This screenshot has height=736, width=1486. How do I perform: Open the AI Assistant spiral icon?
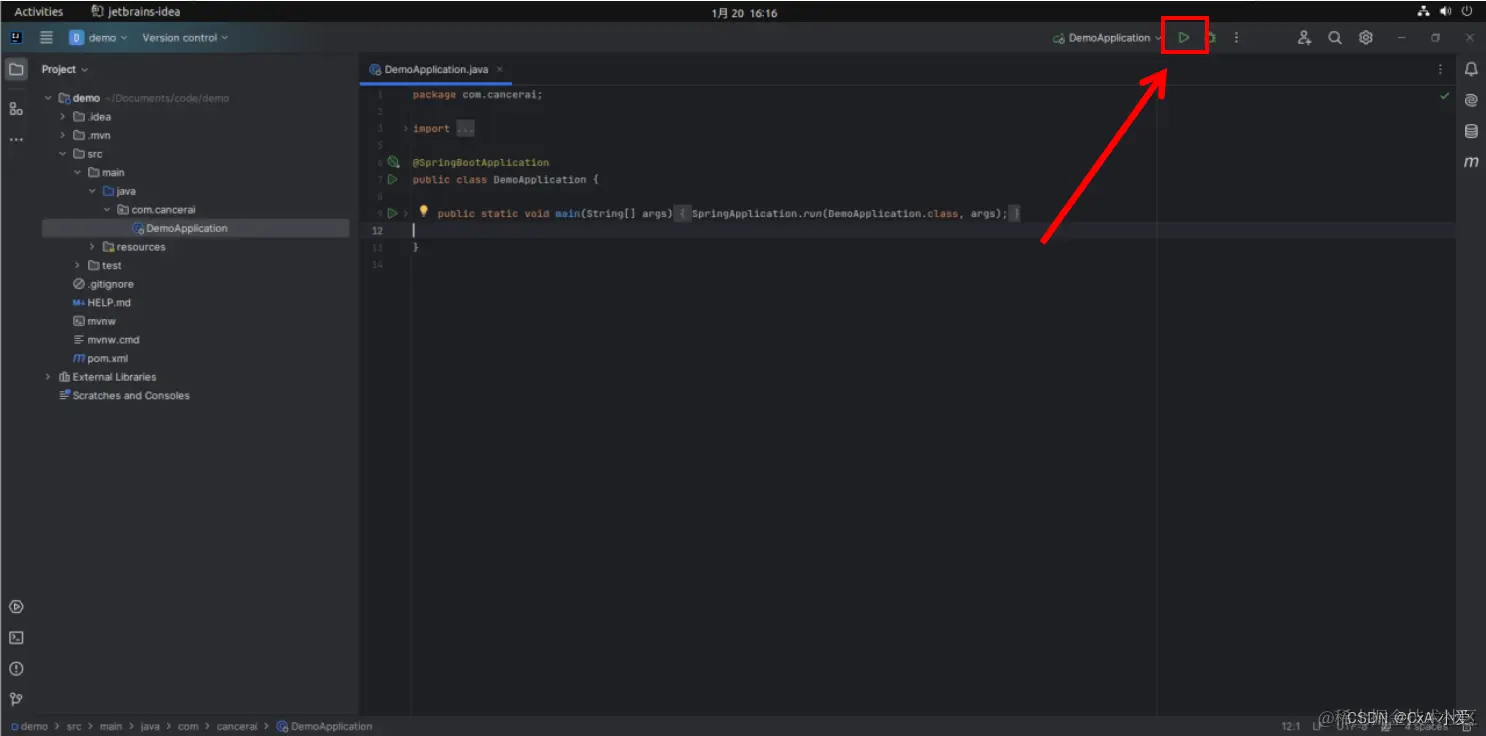[x=1471, y=100]
